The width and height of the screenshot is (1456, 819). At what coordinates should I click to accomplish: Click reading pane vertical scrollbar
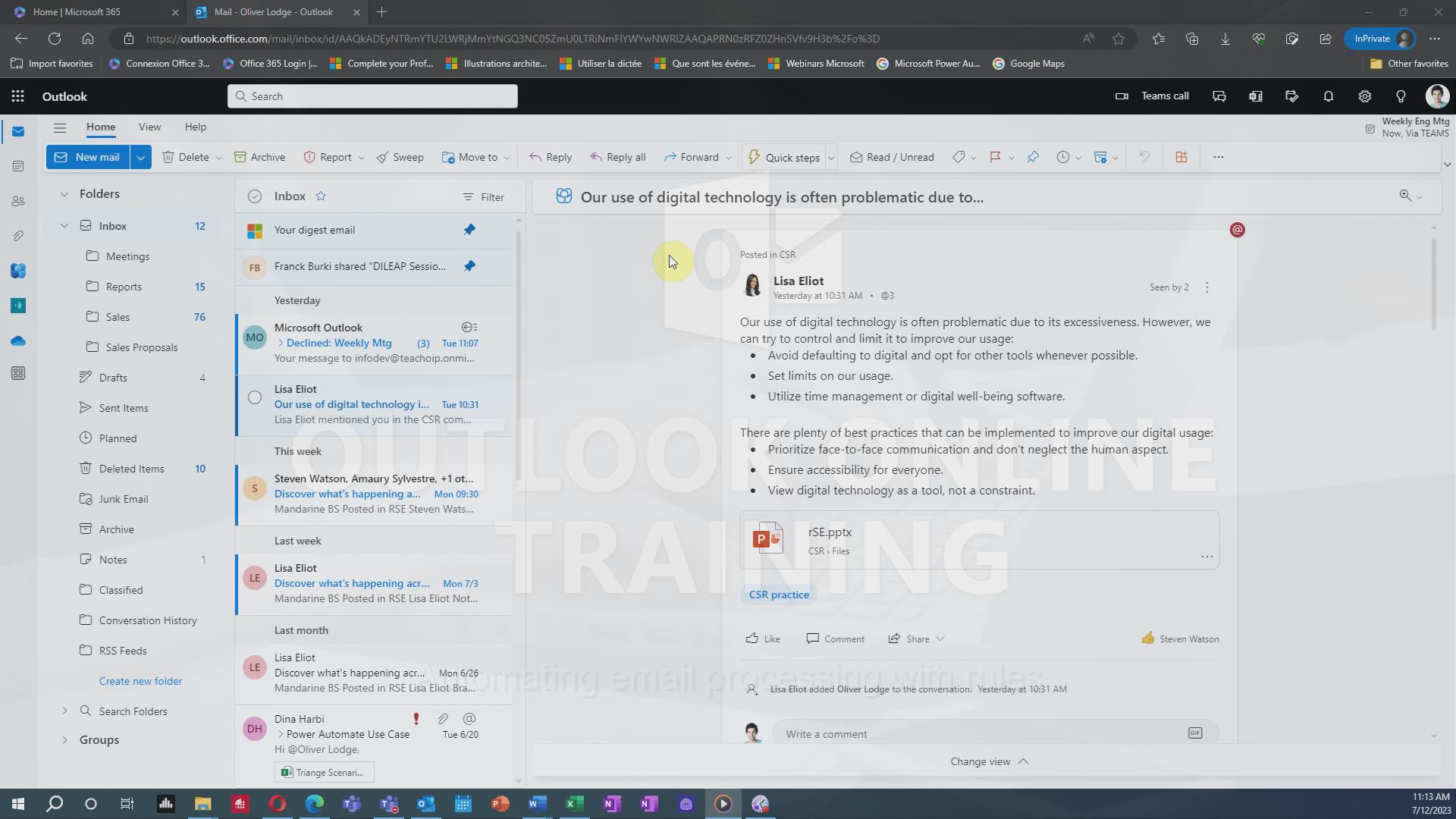tap(1433, 285)
